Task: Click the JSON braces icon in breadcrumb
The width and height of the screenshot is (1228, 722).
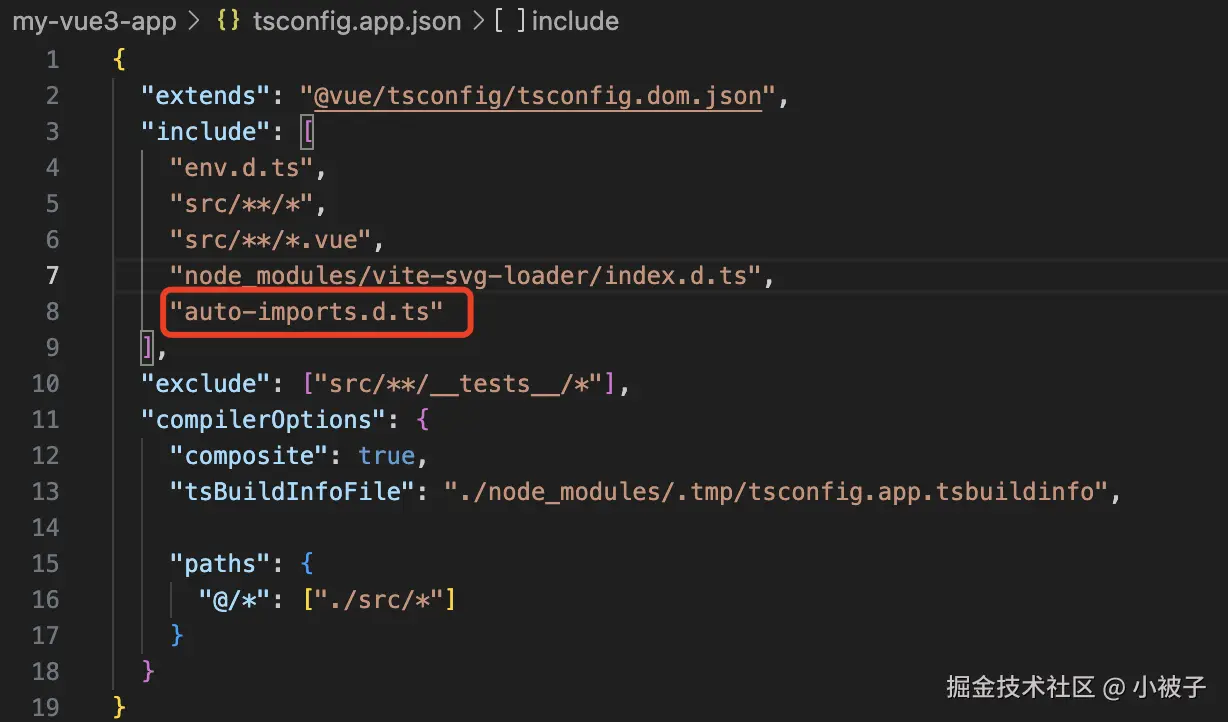Action: (229, 21)
